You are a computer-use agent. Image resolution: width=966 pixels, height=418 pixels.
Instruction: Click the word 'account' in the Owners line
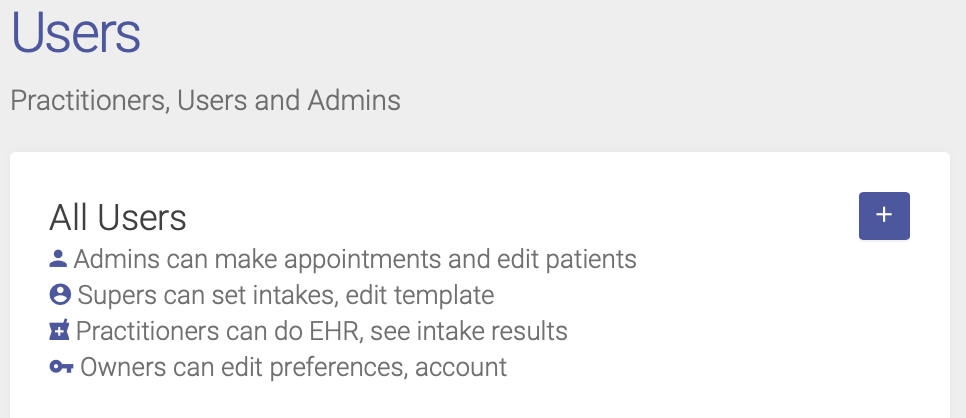(461, 369)
